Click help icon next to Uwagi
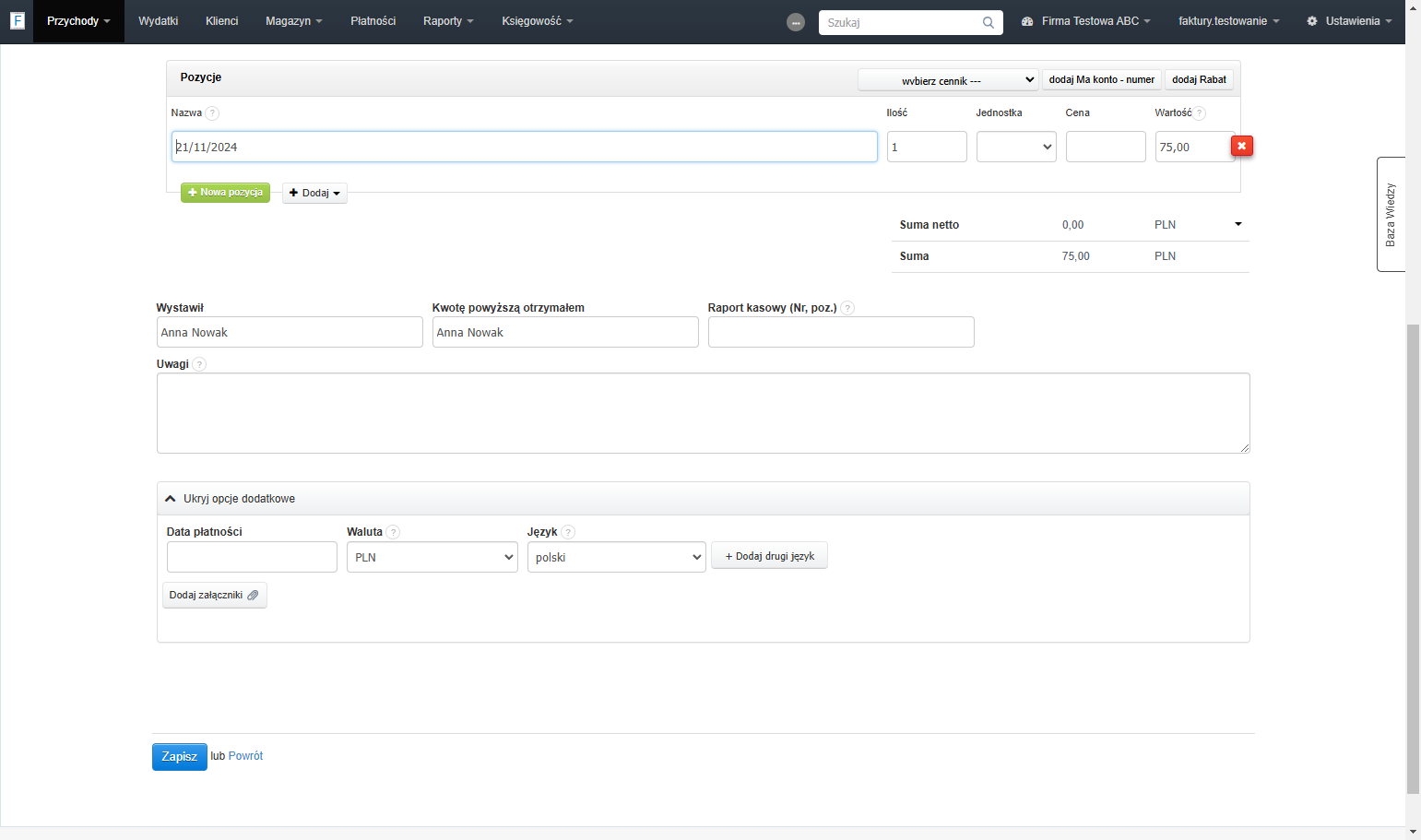Screen dimensions: 1421x840 199,364
